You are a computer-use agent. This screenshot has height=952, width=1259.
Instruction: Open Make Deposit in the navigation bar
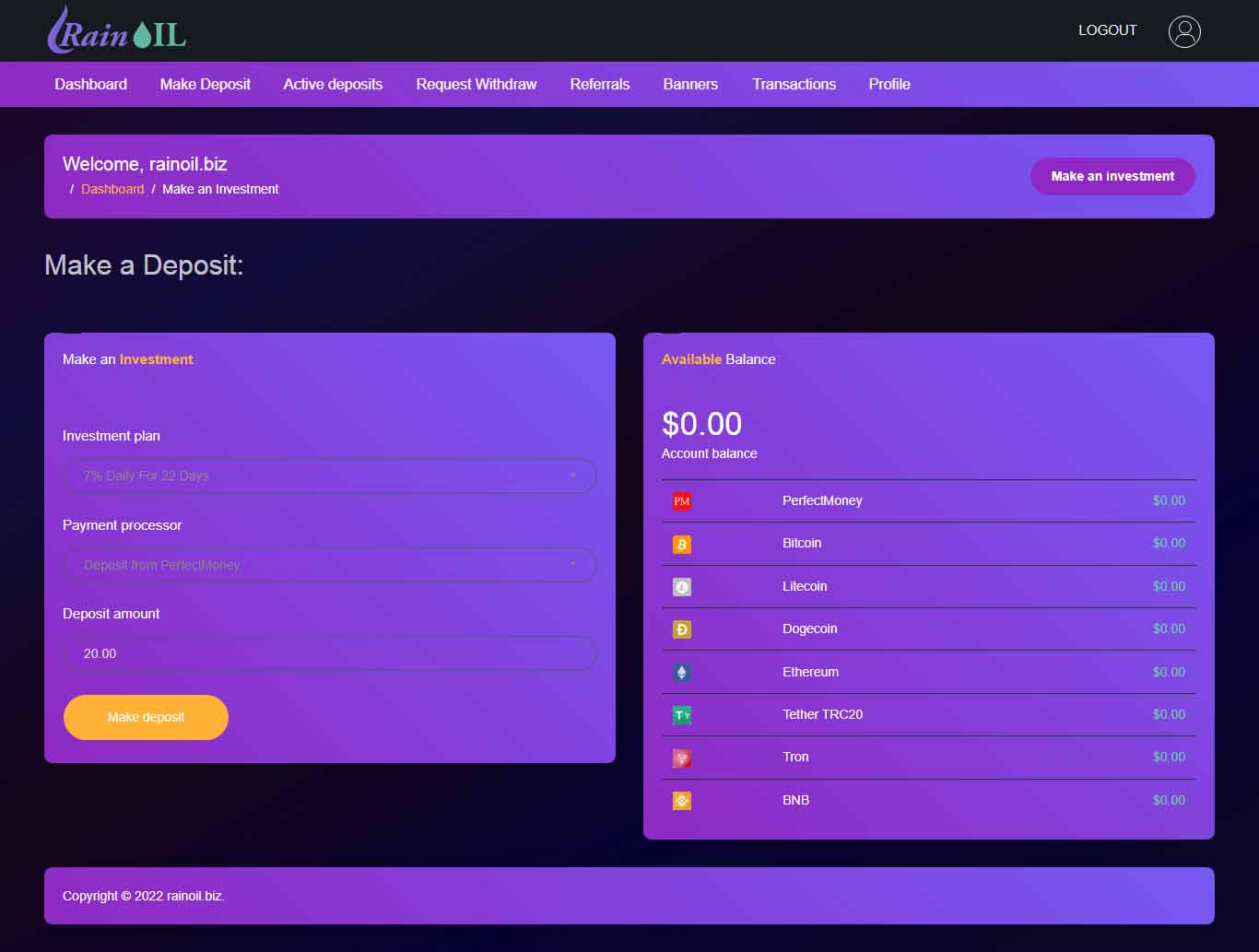[206, 84]
